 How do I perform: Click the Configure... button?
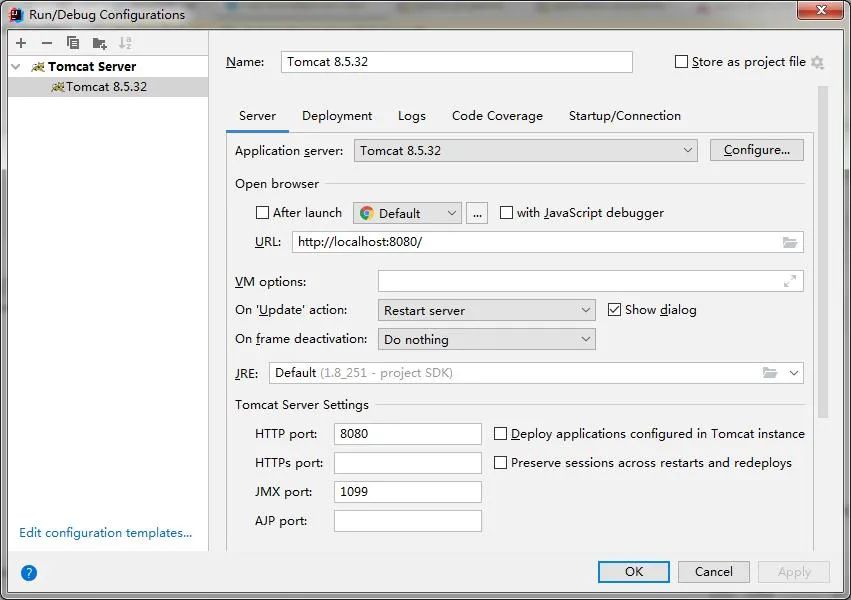tap(757, 150)
